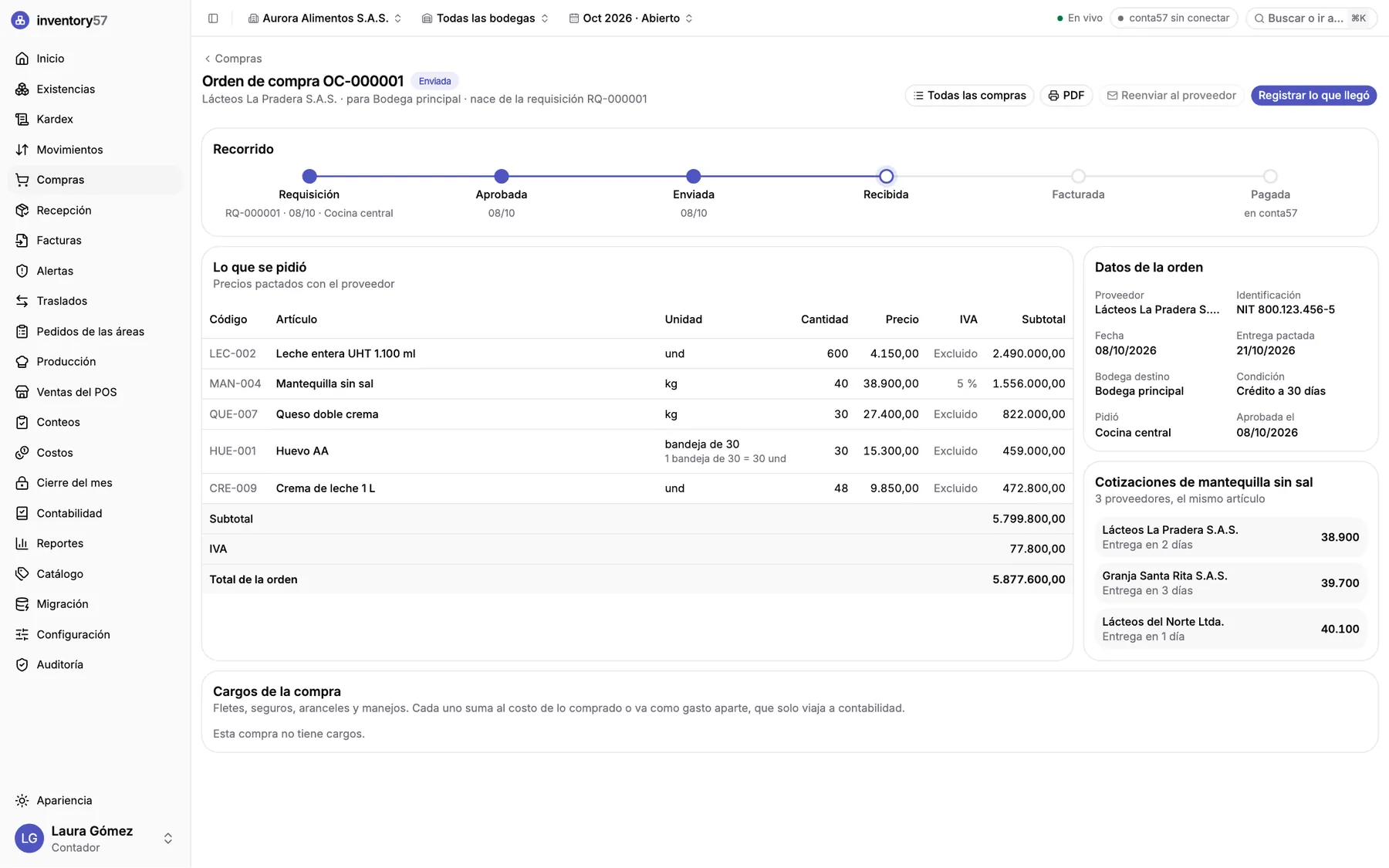Click the Recepción package icon

pyautogui.click(x=22, y=210)
